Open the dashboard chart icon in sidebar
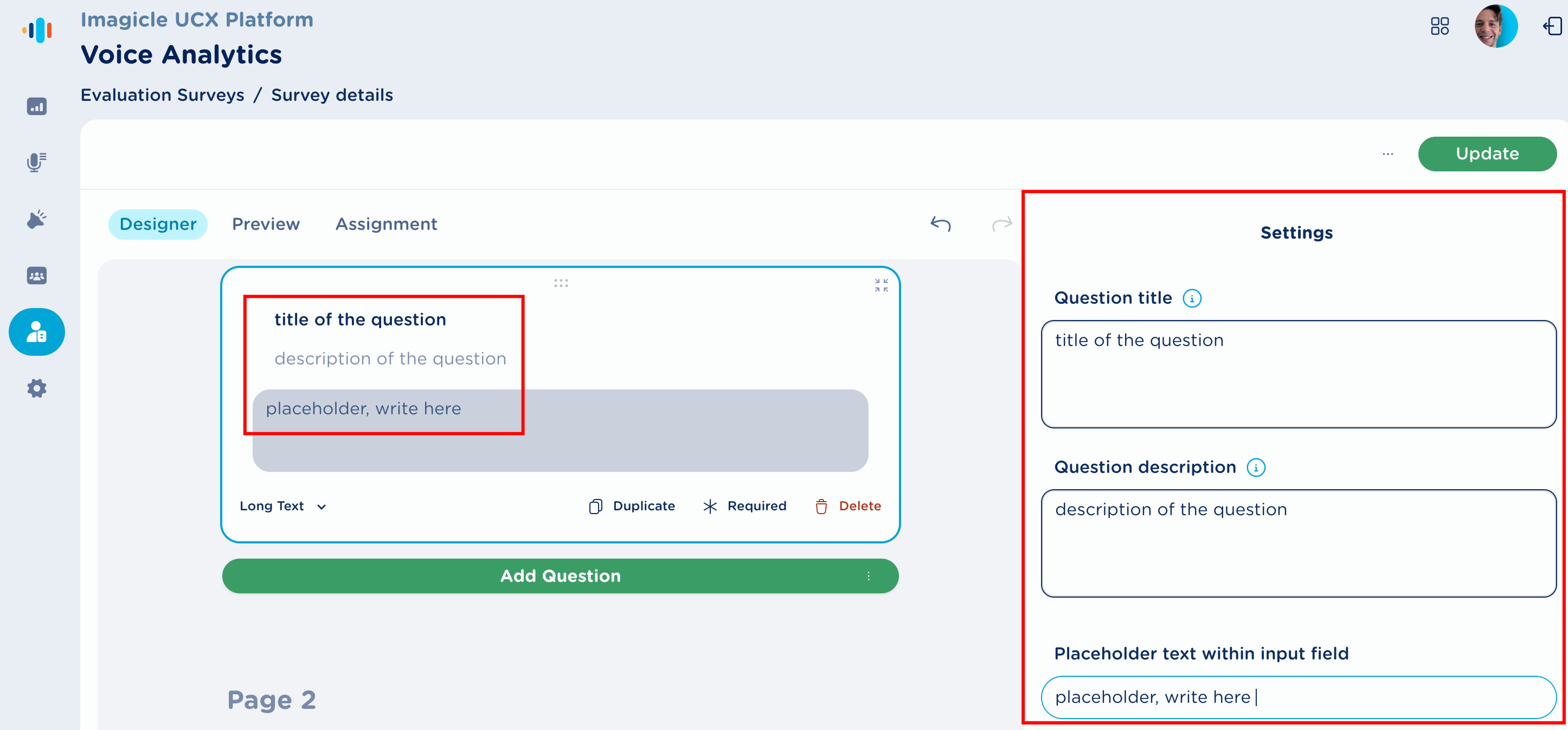Image resolution: width=1568 pixels, height=730 pixels. (x=36, y=106)
